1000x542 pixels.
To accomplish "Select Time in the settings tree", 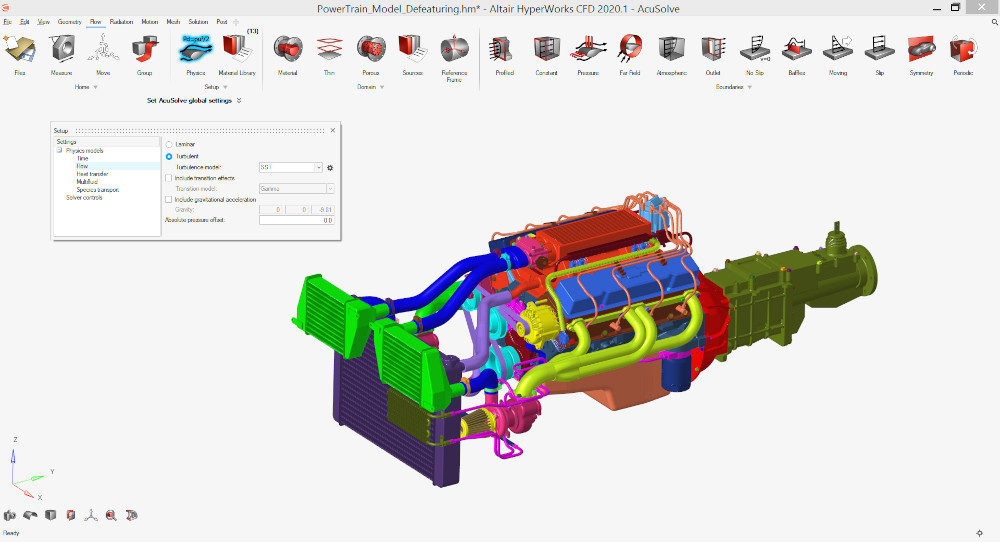I will point(82,158).
